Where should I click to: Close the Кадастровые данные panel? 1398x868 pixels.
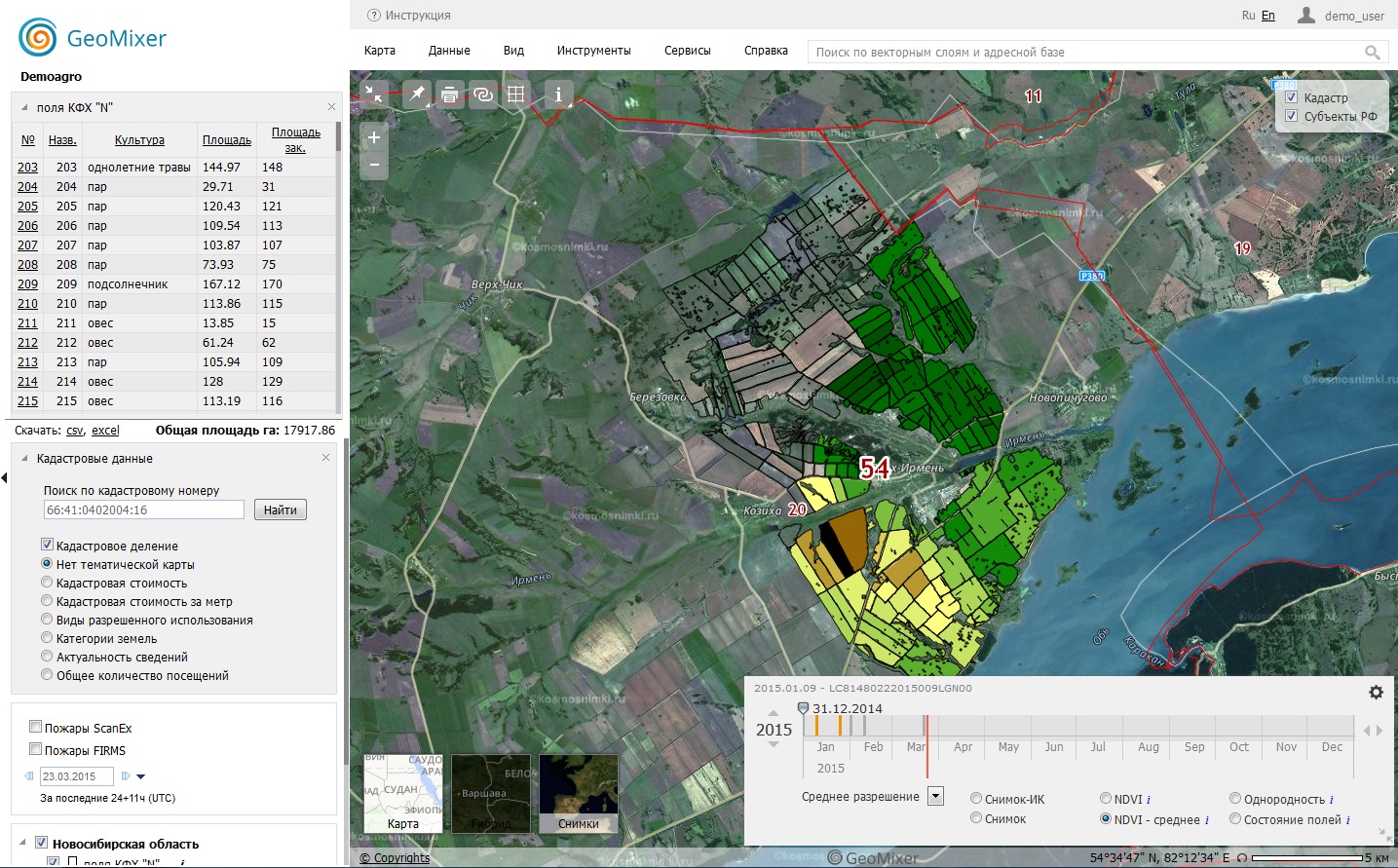point(325,457)
